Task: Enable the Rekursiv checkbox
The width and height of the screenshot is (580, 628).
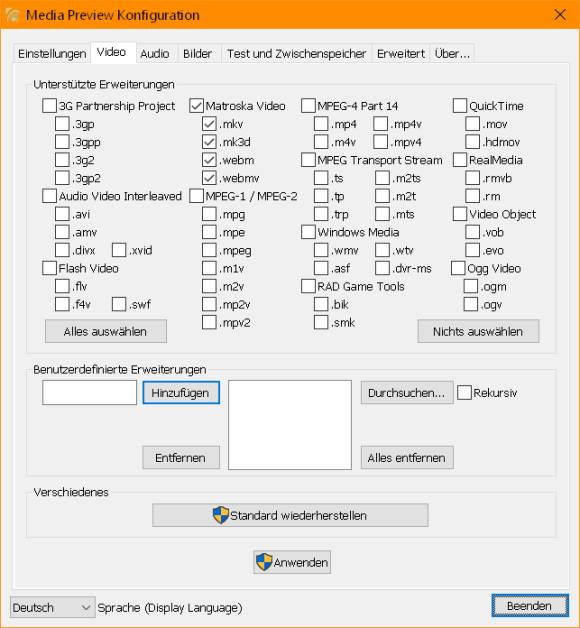Action: click(464, 392)
